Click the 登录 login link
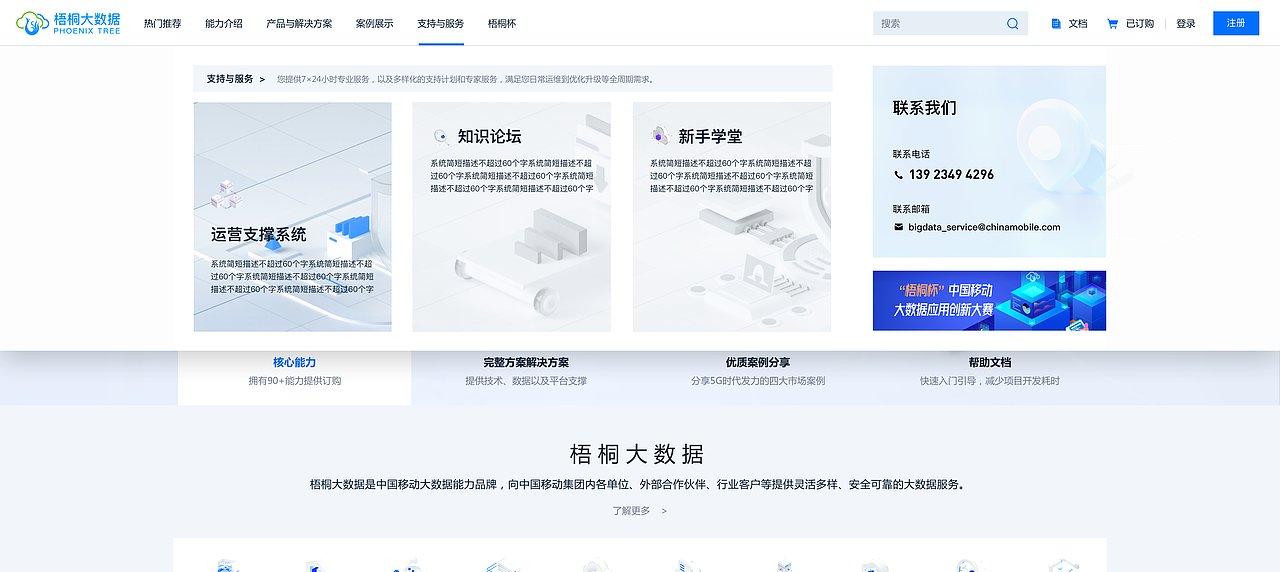The width and height of the screenshot is (1280, 572). pos(1186,24)
